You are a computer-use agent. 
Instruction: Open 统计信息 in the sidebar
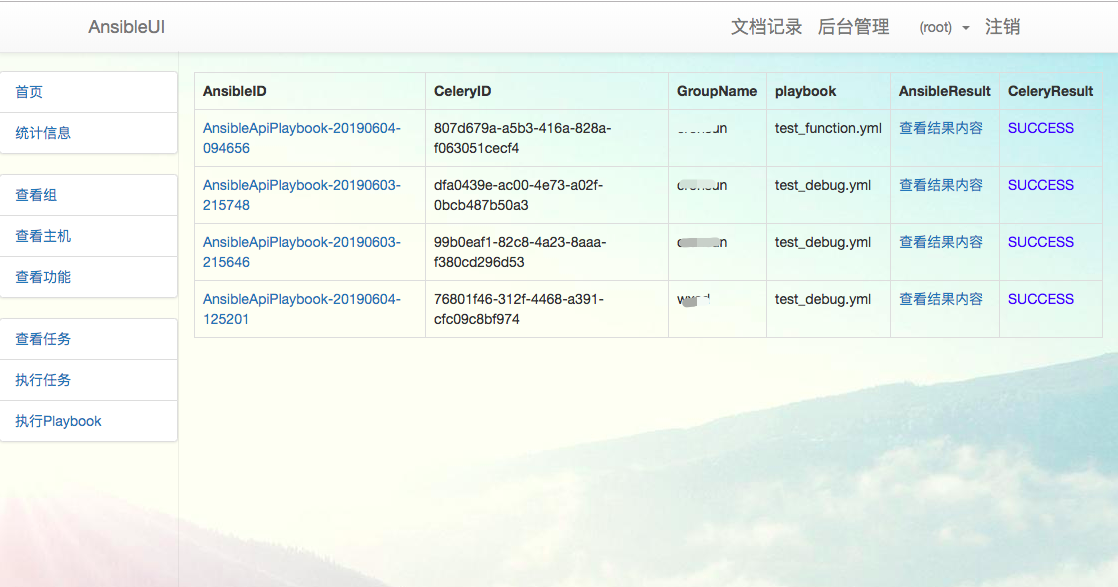(88, 133)
